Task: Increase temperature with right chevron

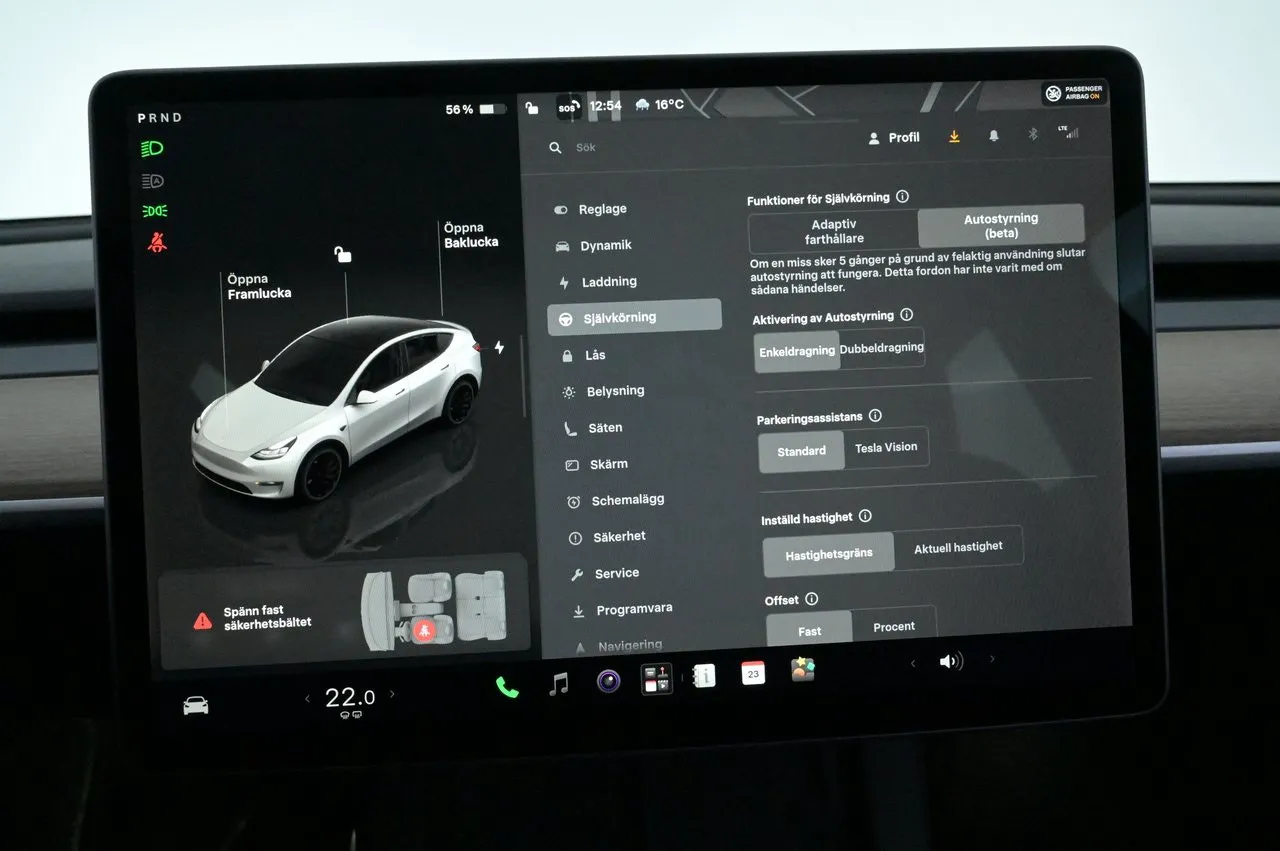Action: coord(391,694)
